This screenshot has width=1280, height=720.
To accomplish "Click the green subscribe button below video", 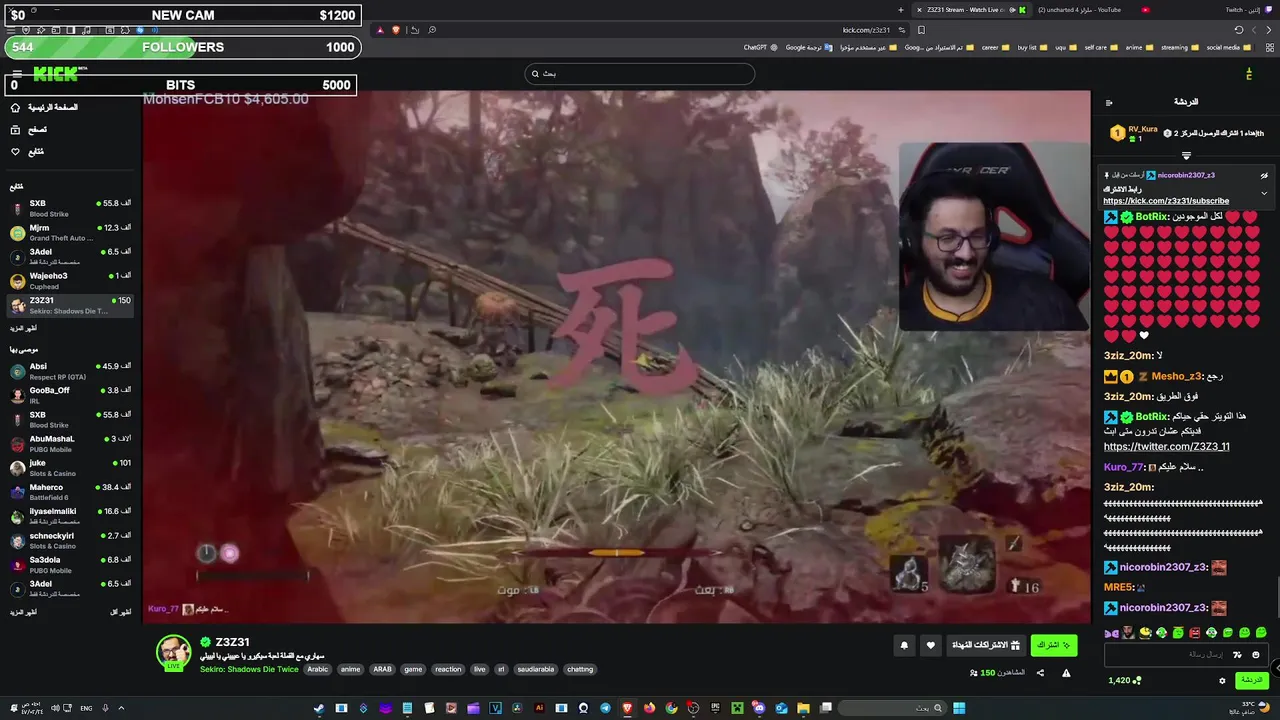I will [x=1054, y=645].
